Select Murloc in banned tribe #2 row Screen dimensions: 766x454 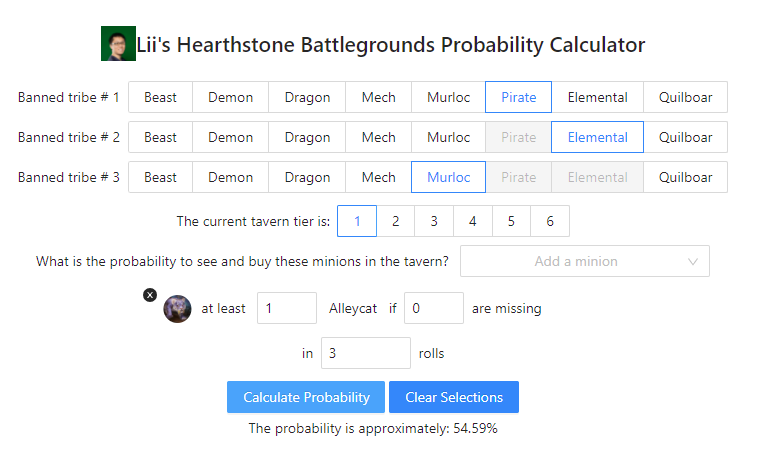coord(448,137)
